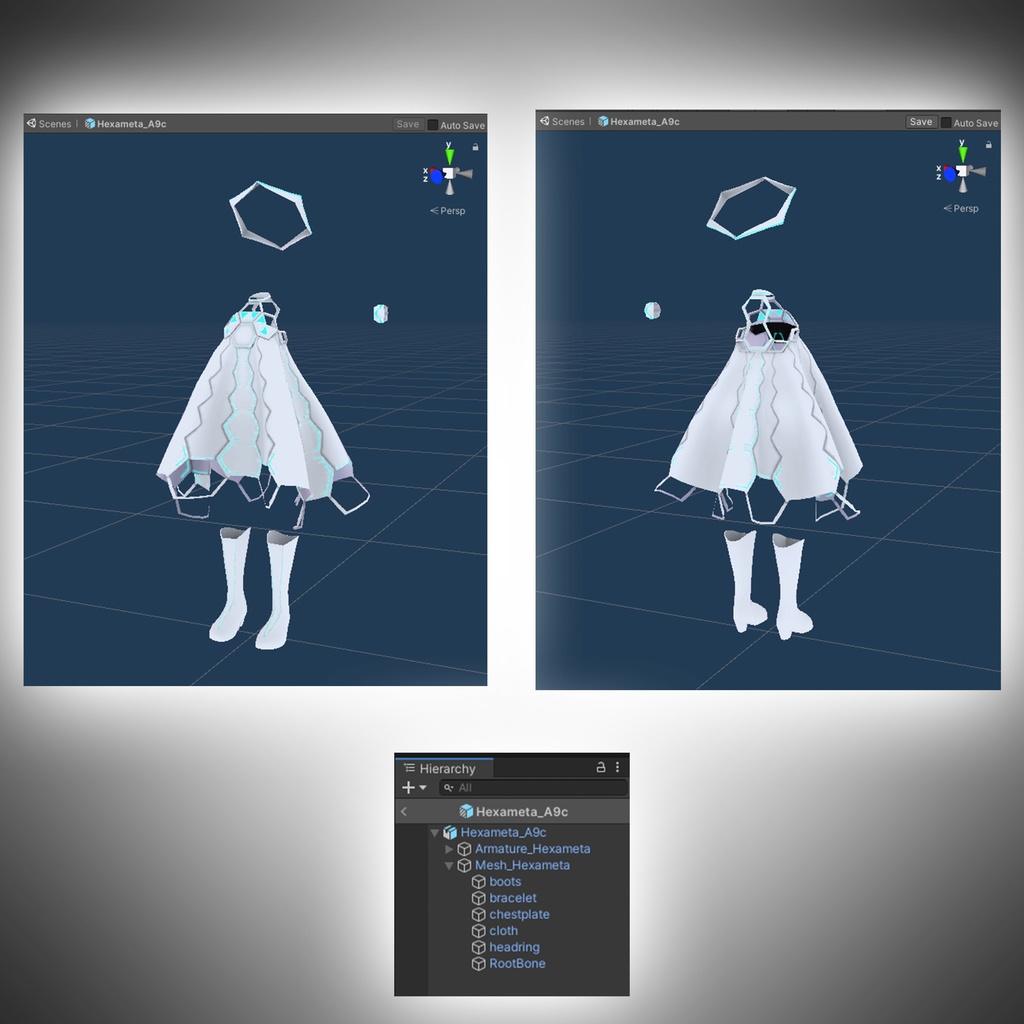Enable Auto Save in the right scene view
Image resolution: width=1024 pixels, height=1024 pixels.
click(946, 122)
